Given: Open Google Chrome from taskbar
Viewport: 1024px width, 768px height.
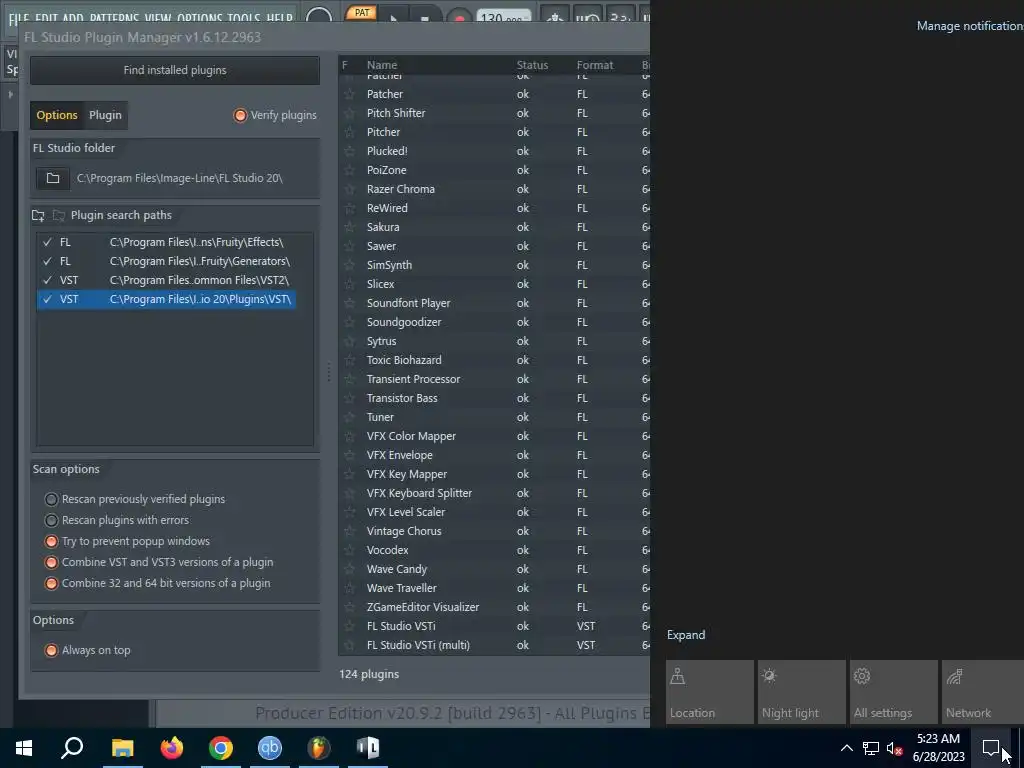Looking at the screenshot, I should [221, 748].
